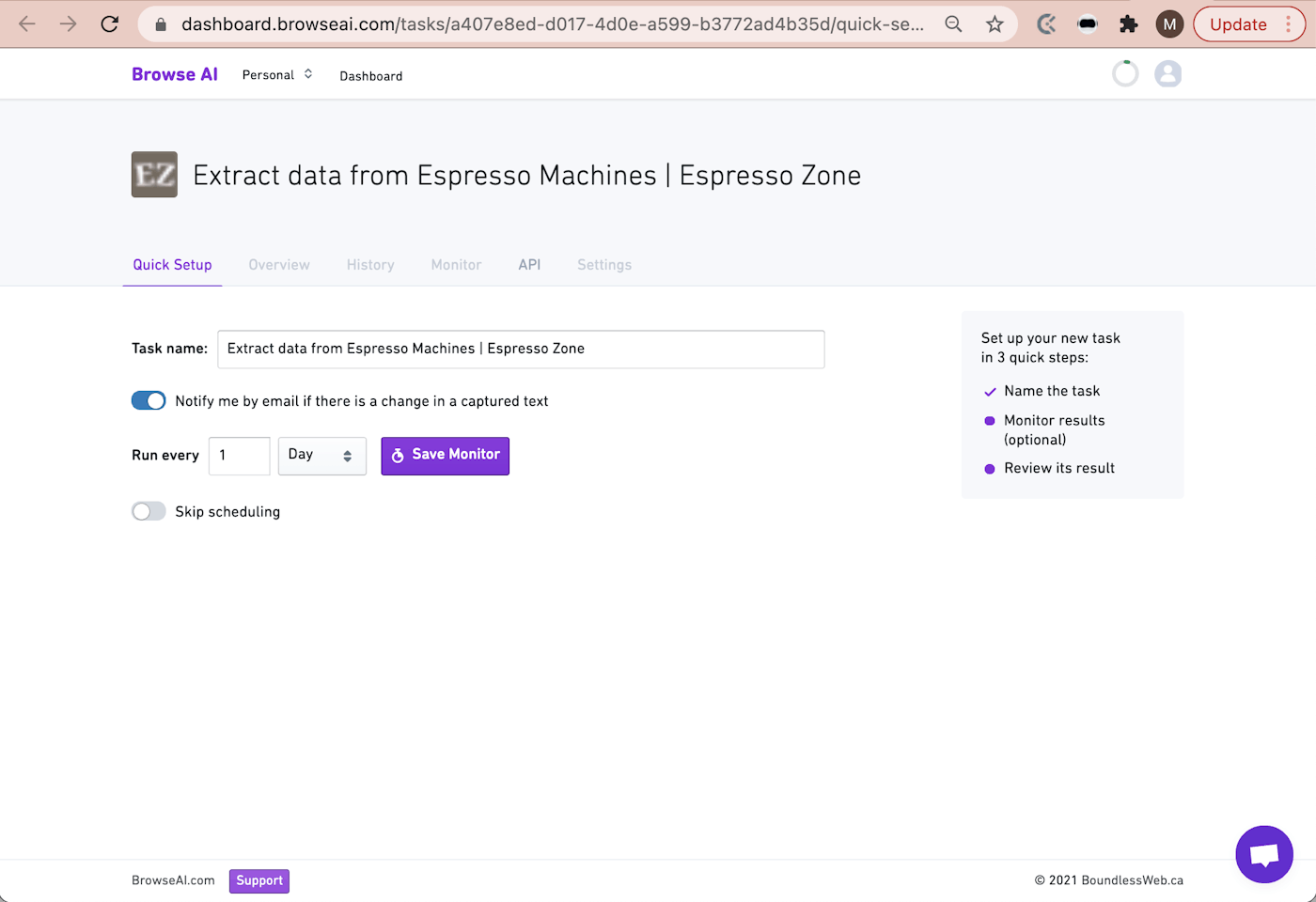Viewport: 1316px width, 902px height.
Task: Click the 'Review its result' step
Action: point(1059,468)
